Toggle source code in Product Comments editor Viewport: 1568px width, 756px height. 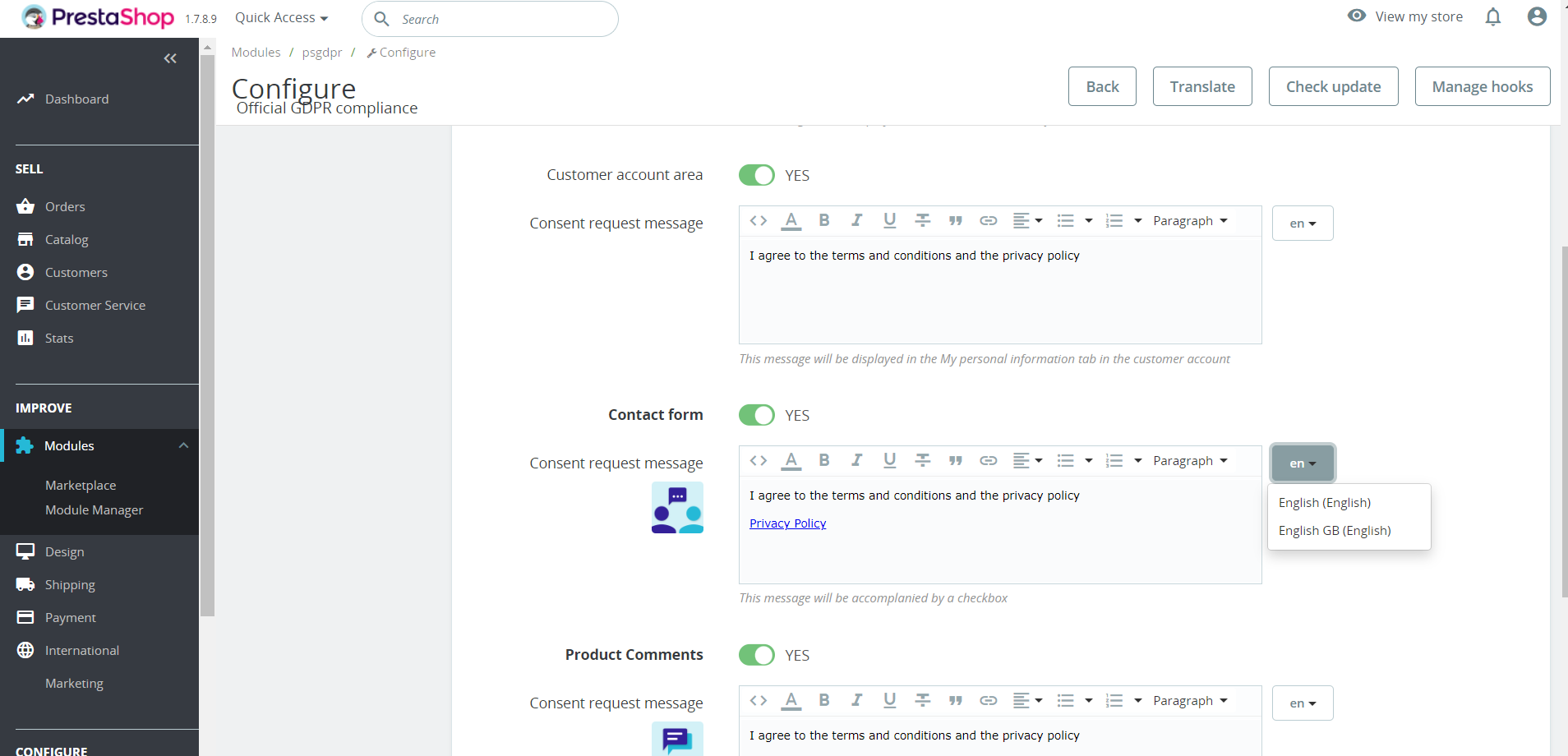pyautogui.click(x=759, y=700)
